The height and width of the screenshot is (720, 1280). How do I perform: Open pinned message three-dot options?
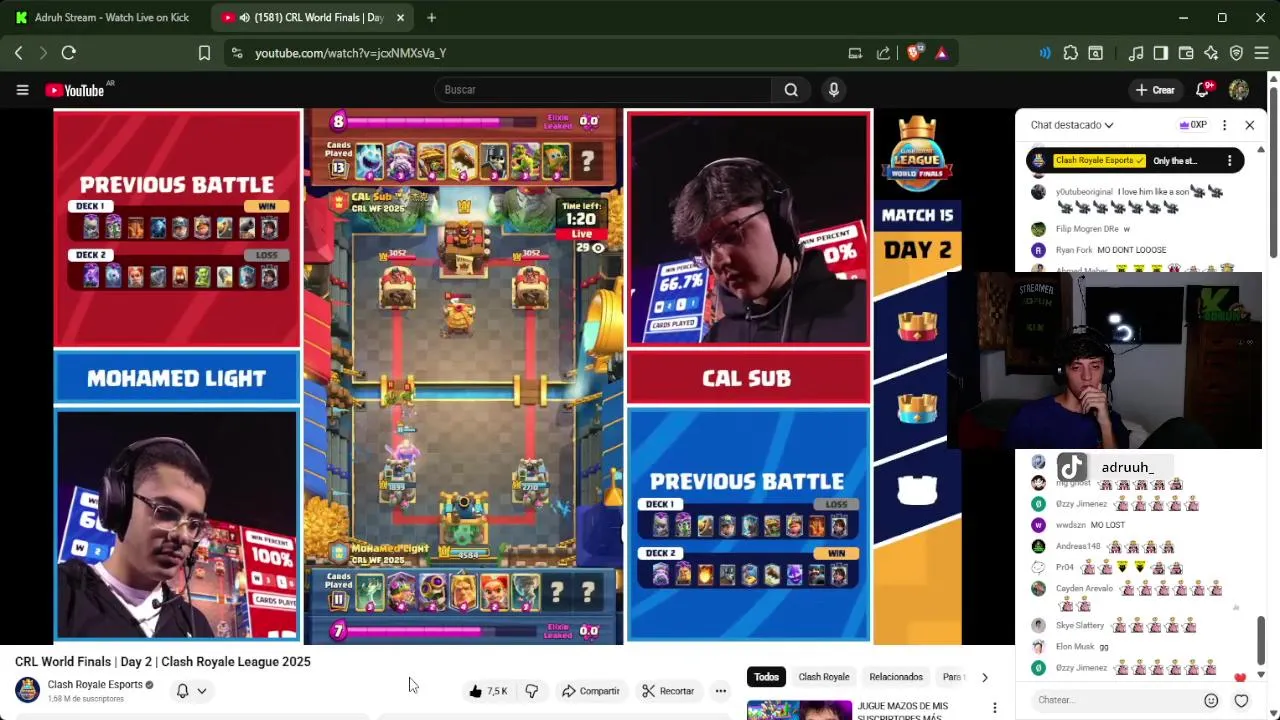tap(1229, 160)
